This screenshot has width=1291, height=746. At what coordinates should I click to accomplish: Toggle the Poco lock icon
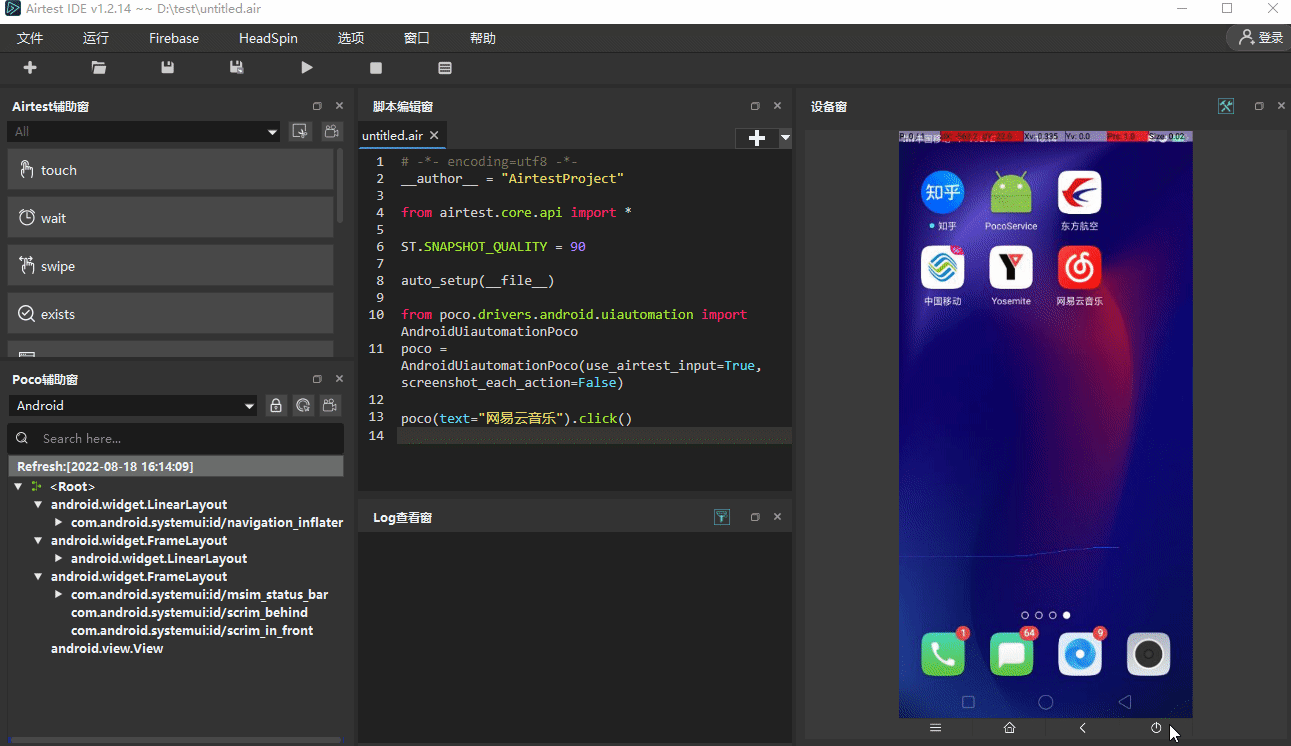[276, 406]
